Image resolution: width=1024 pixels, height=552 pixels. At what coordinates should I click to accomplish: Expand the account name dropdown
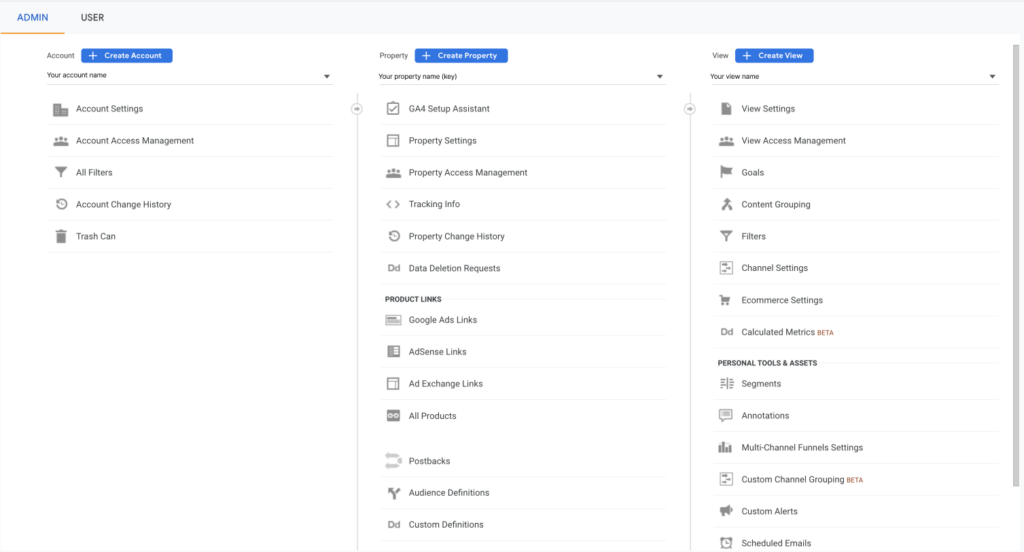click(326, 76)
